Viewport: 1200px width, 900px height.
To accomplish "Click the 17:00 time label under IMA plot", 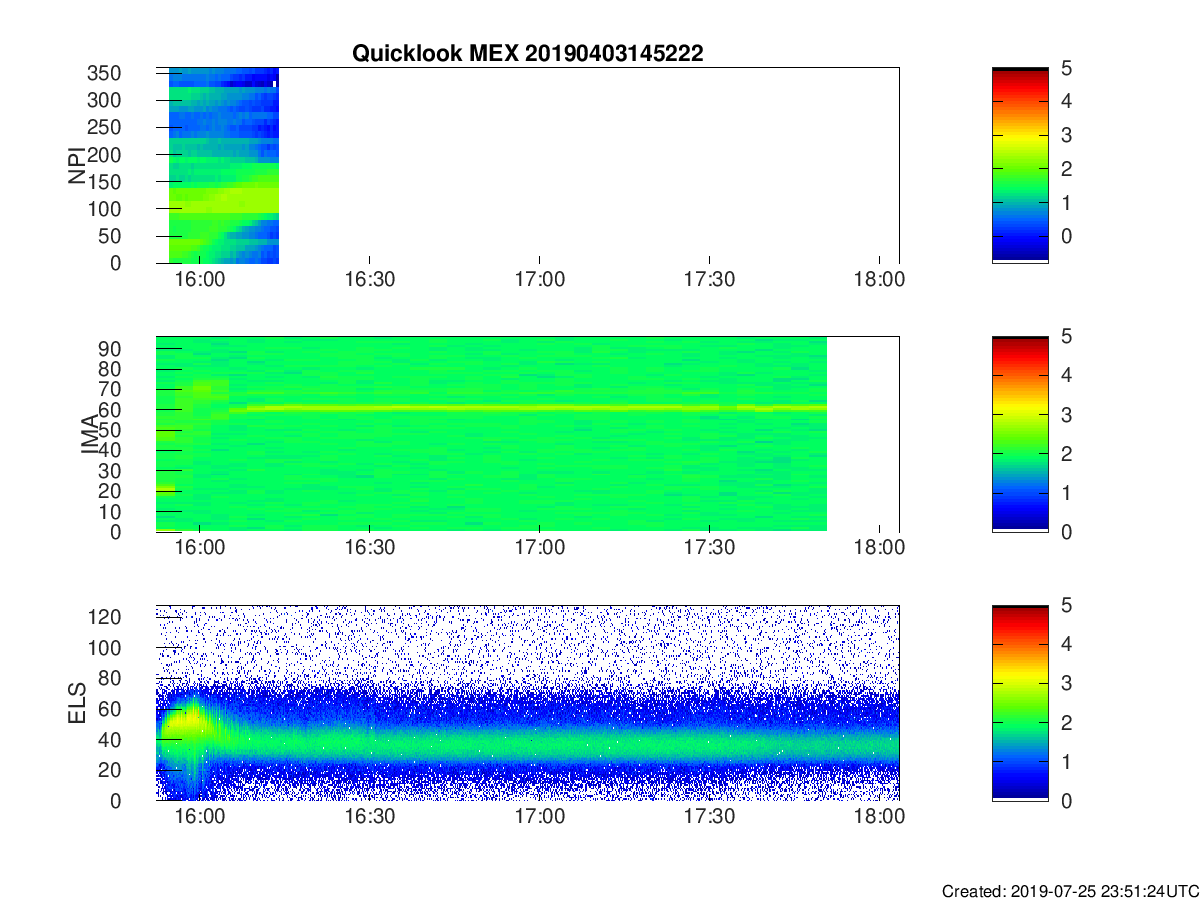I will [x=540, y=548].
